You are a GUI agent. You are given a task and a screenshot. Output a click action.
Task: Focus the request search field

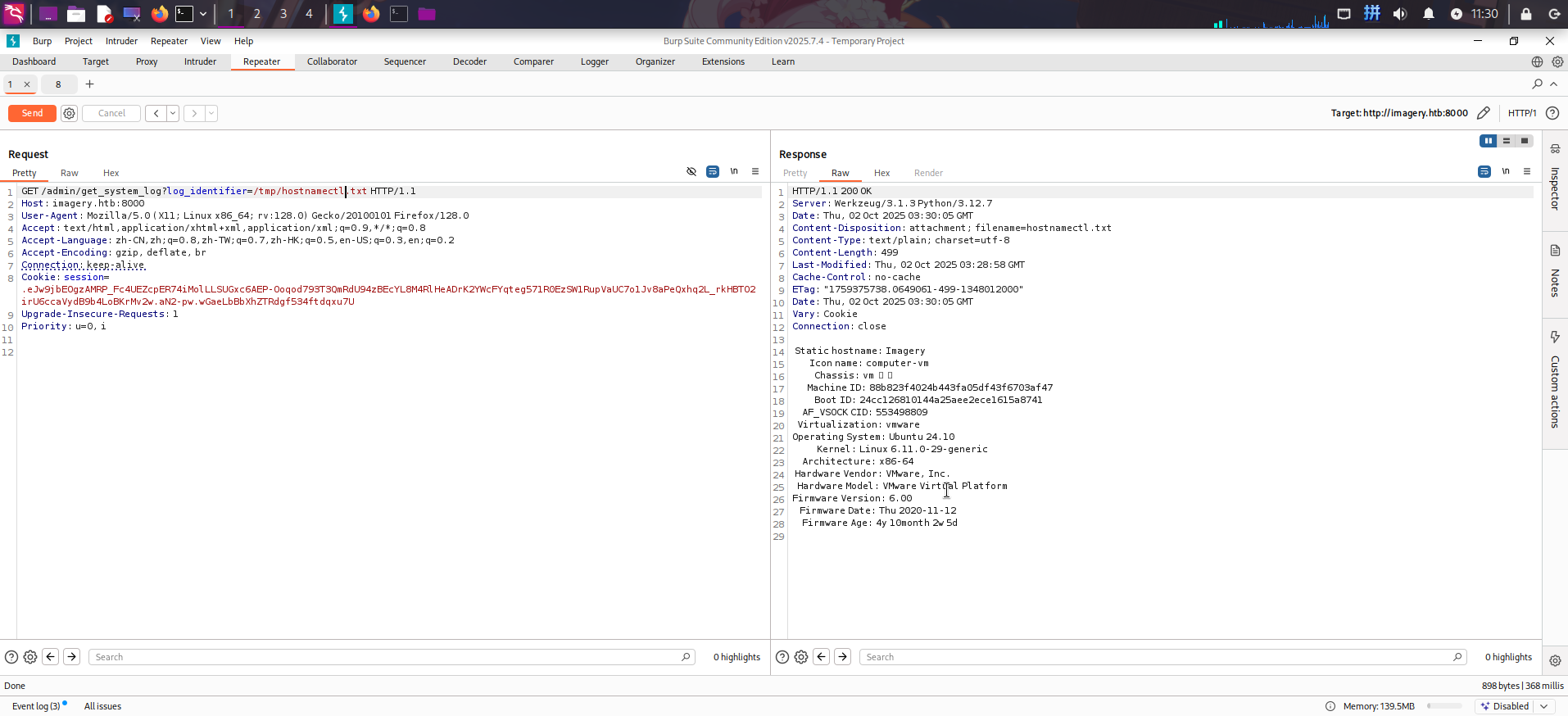pyautogui.click(x=392, y=657)
